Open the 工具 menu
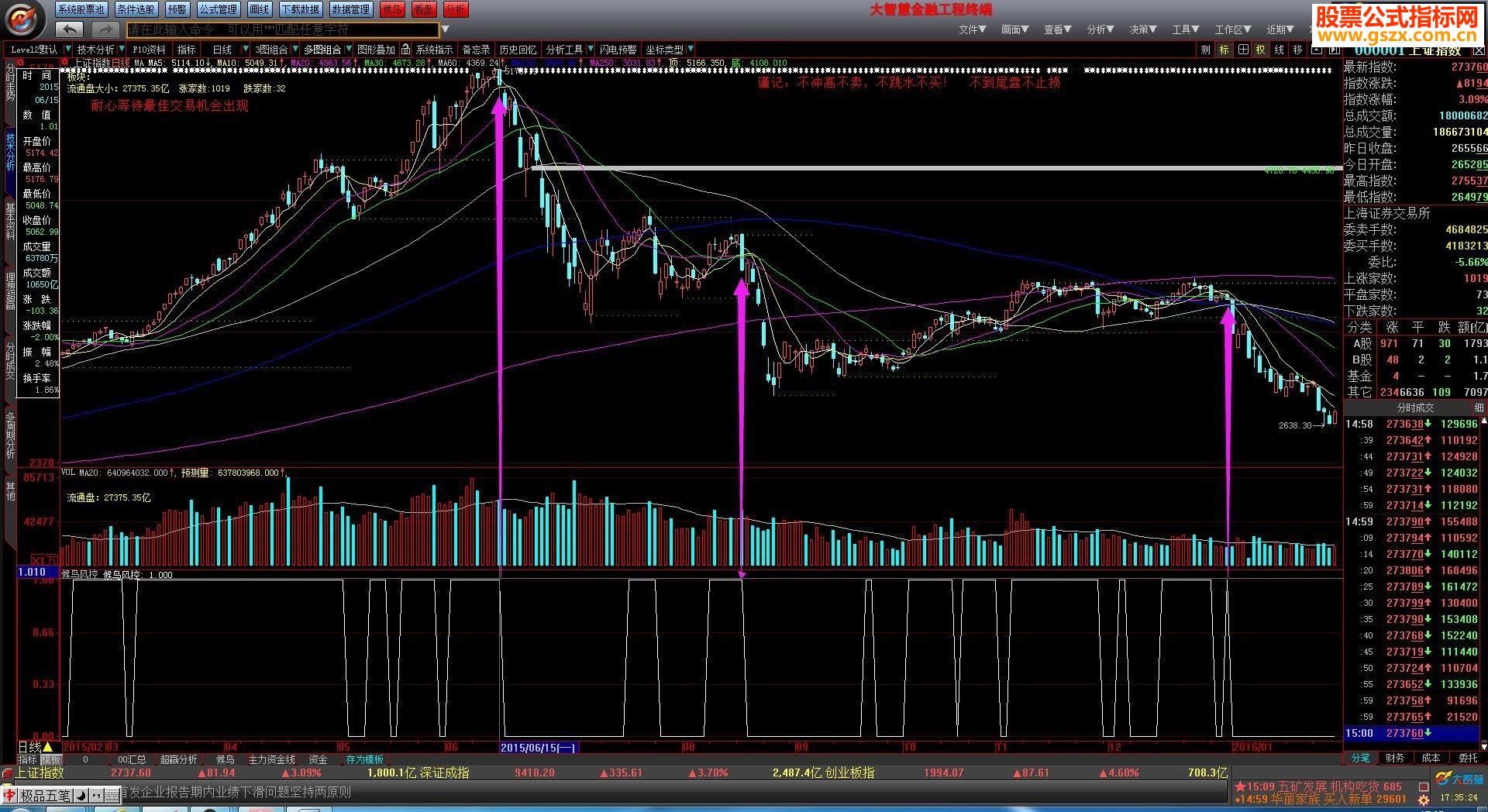The image size is (1488, 812). [1185, 29]
